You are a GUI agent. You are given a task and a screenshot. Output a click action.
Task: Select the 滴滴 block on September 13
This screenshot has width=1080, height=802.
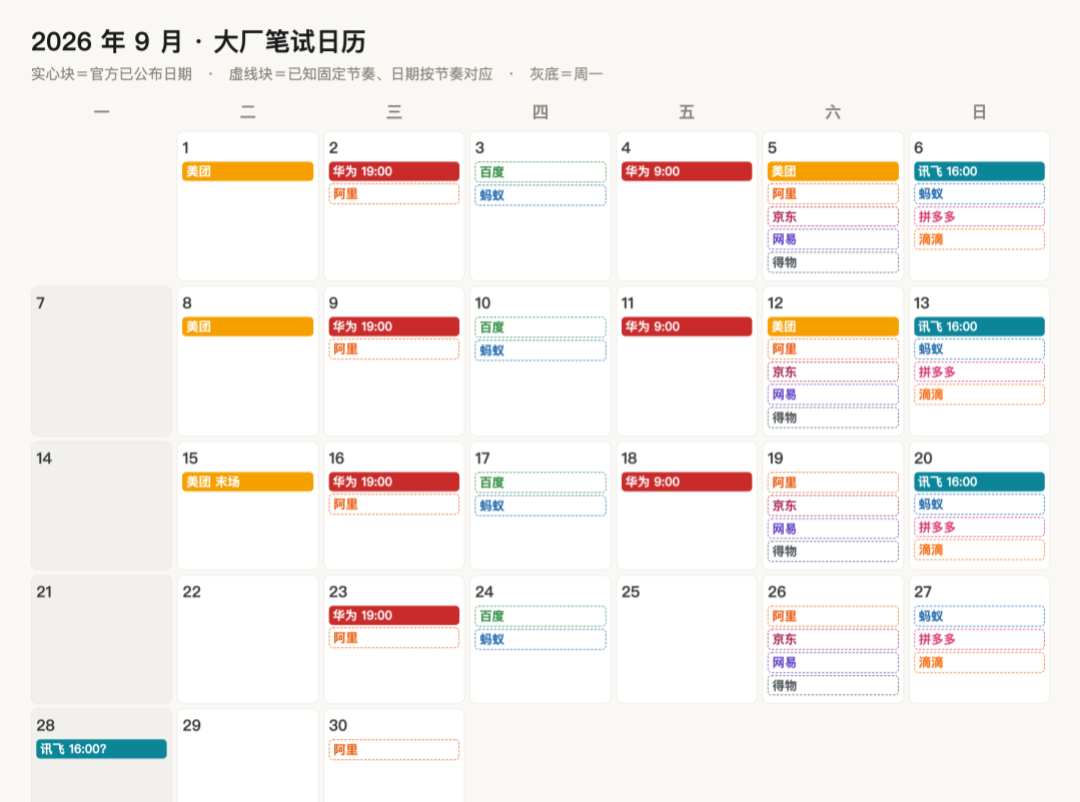tap(979, 394)
